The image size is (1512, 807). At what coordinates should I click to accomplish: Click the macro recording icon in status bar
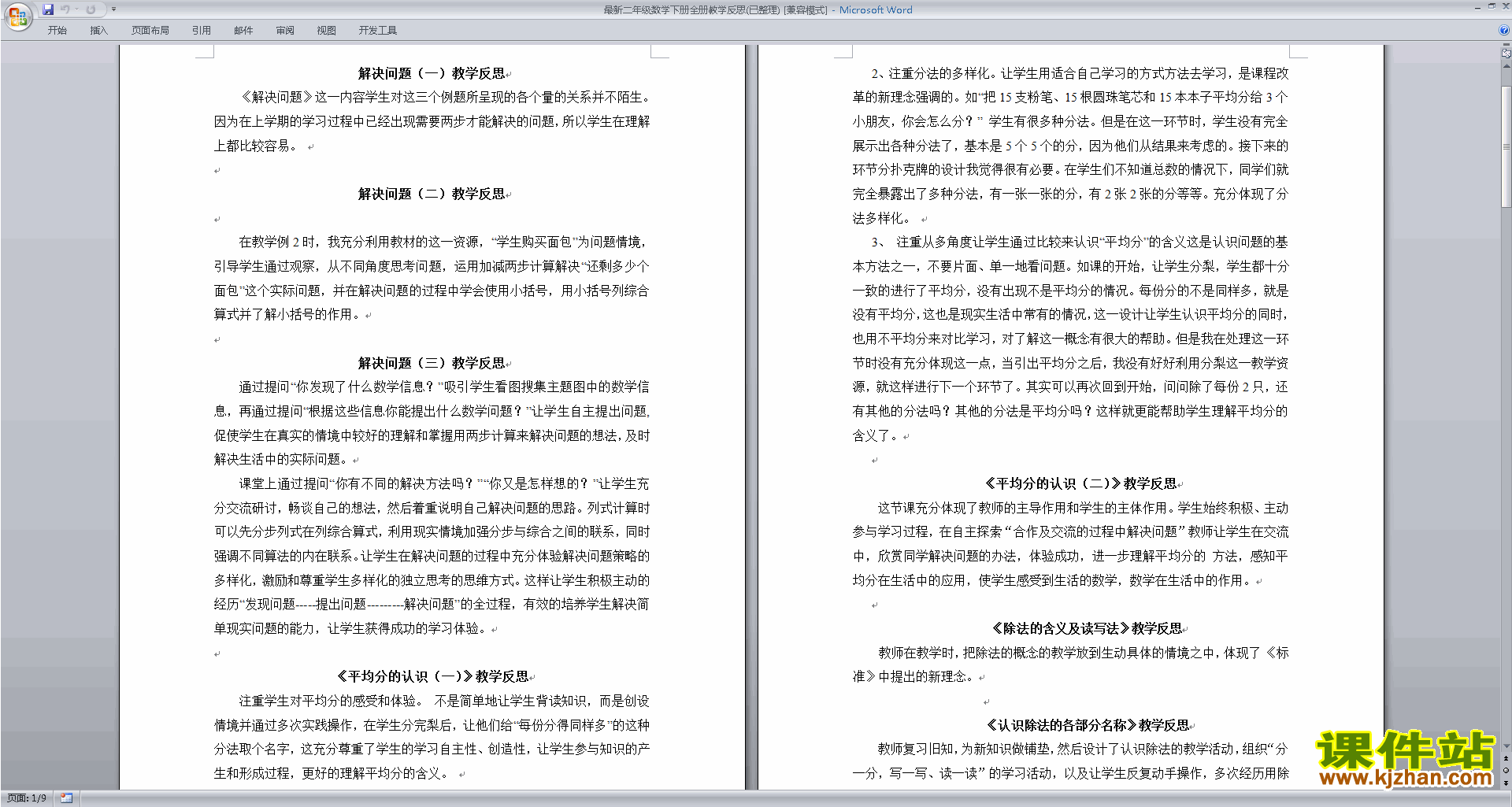point(67,798)
